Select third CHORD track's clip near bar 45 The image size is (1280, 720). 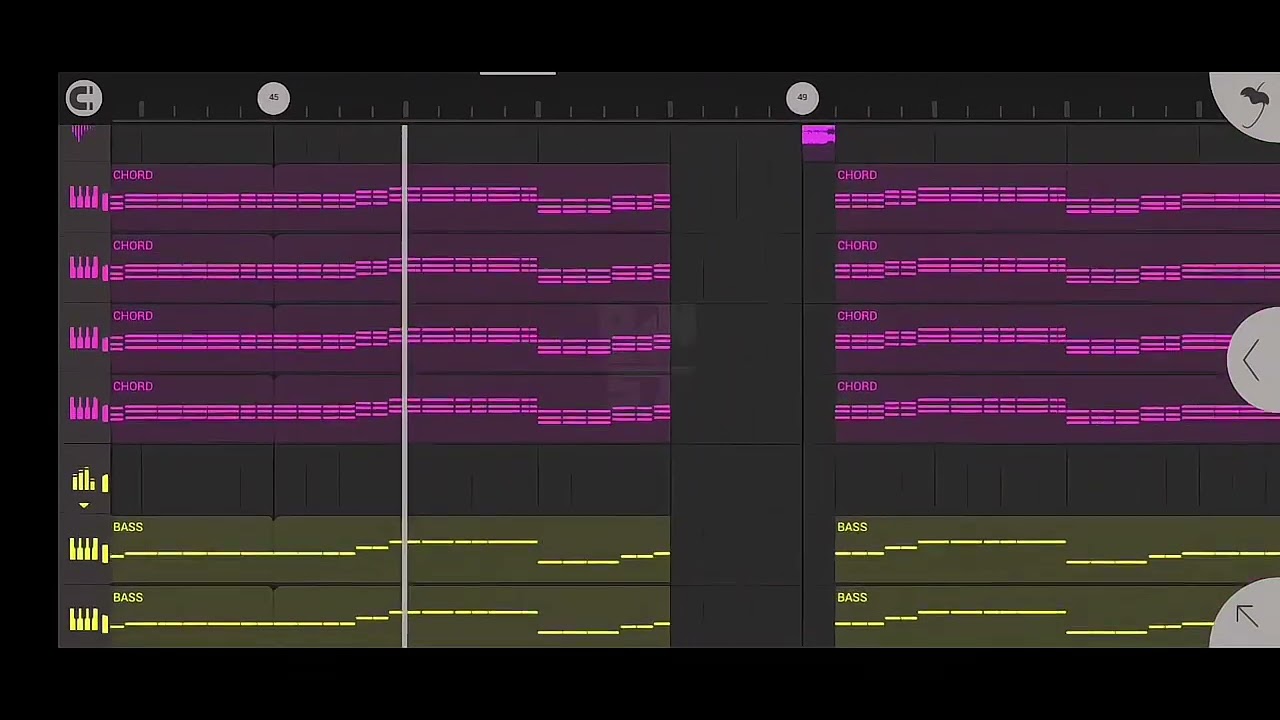[x=391, y=338]
